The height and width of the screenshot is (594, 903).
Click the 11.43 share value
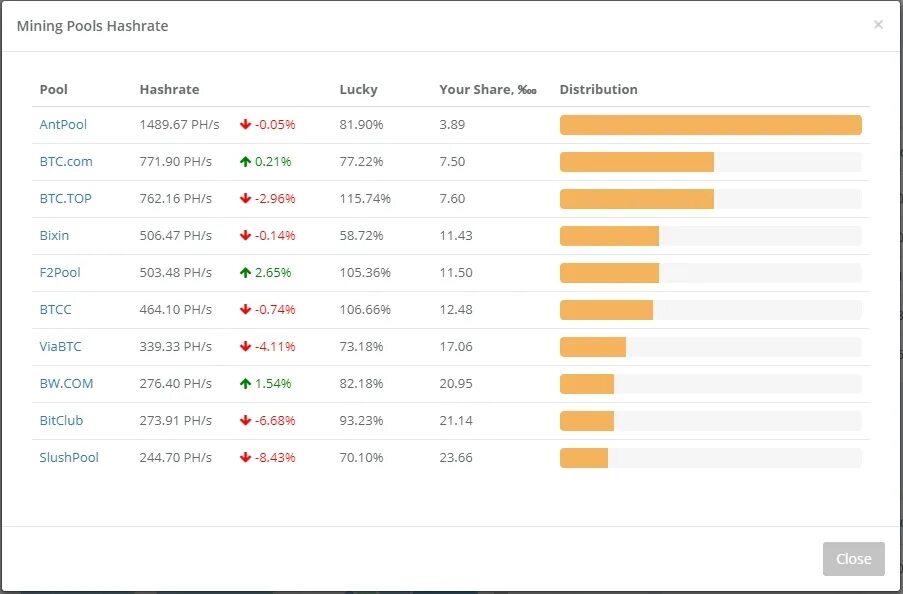pos(456,235)
